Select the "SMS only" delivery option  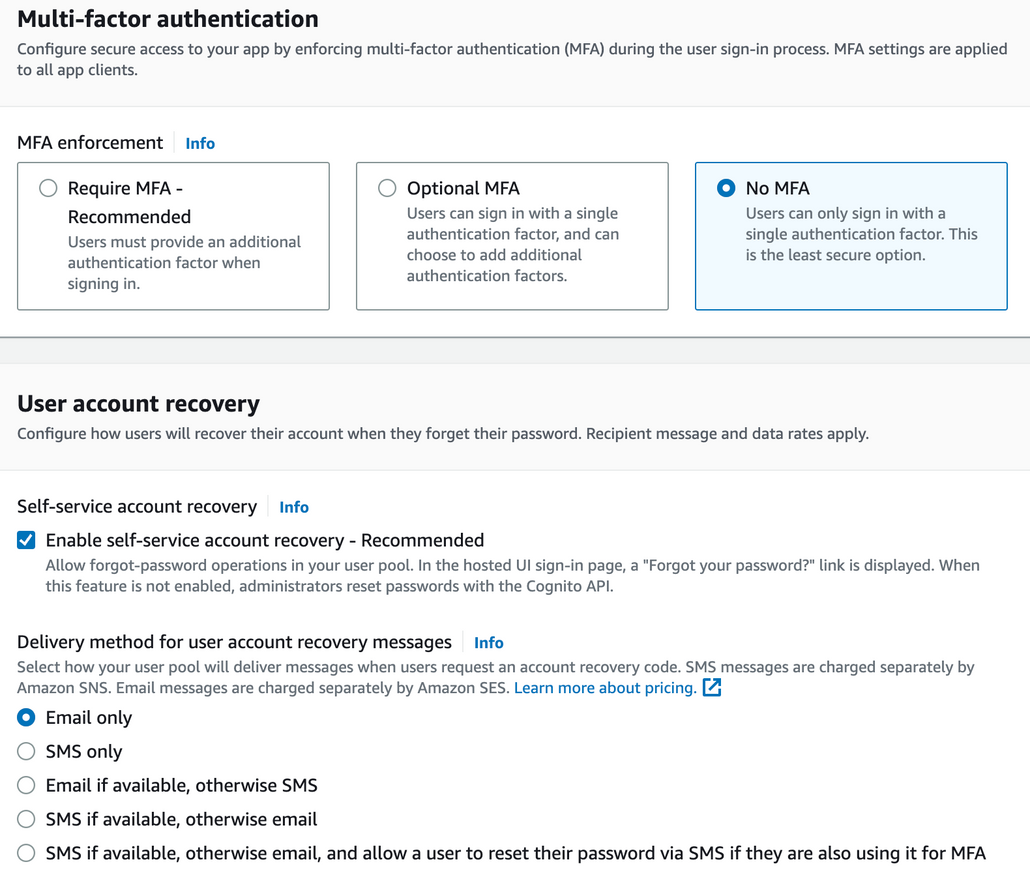(25, 751)
